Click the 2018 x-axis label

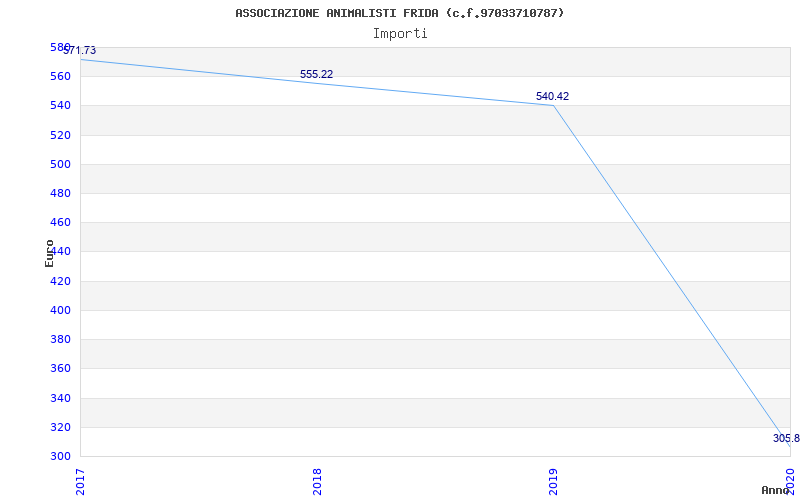pyautogui.click(x=317, y=480)
